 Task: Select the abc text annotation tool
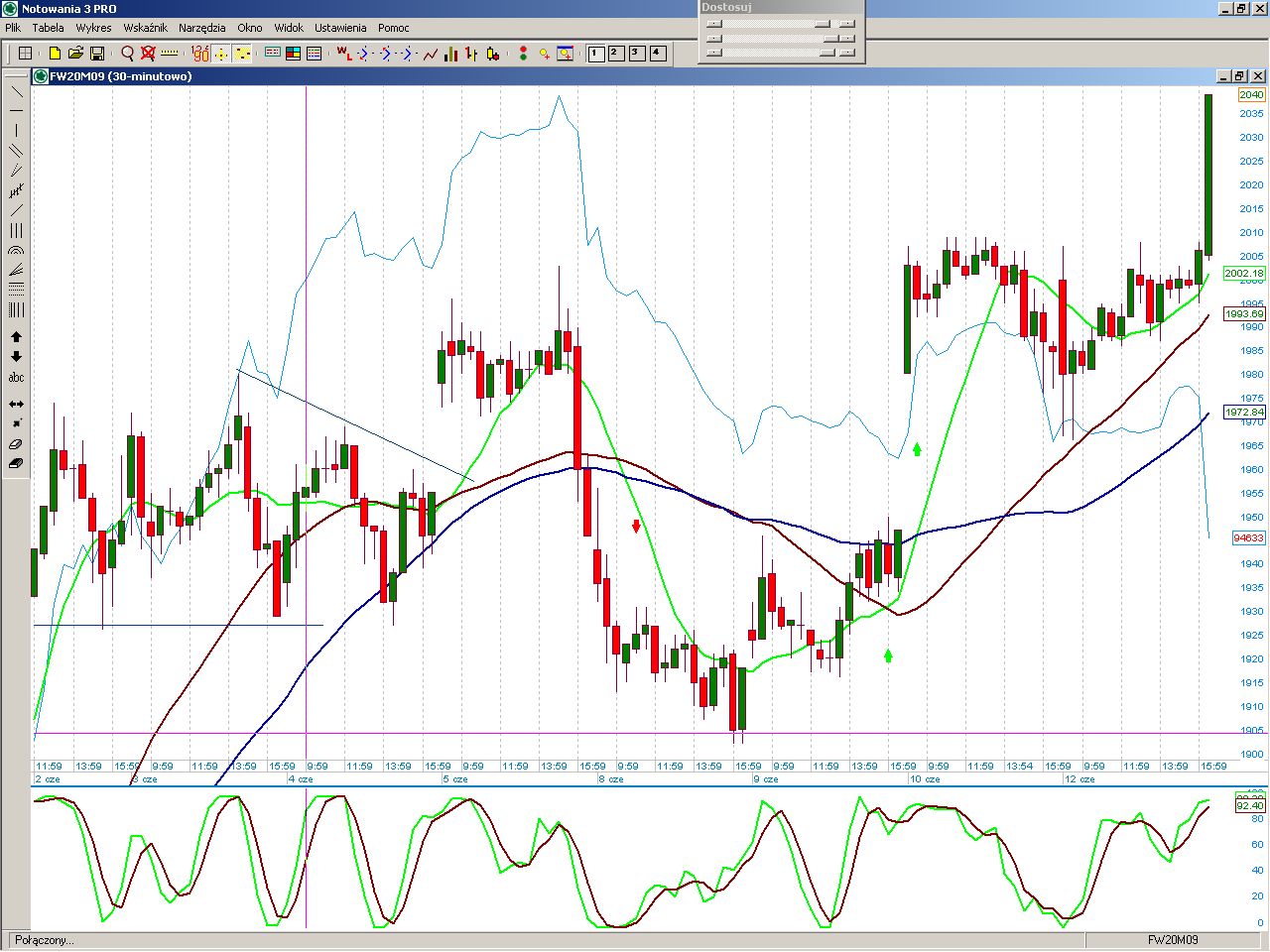click(16, 377)
